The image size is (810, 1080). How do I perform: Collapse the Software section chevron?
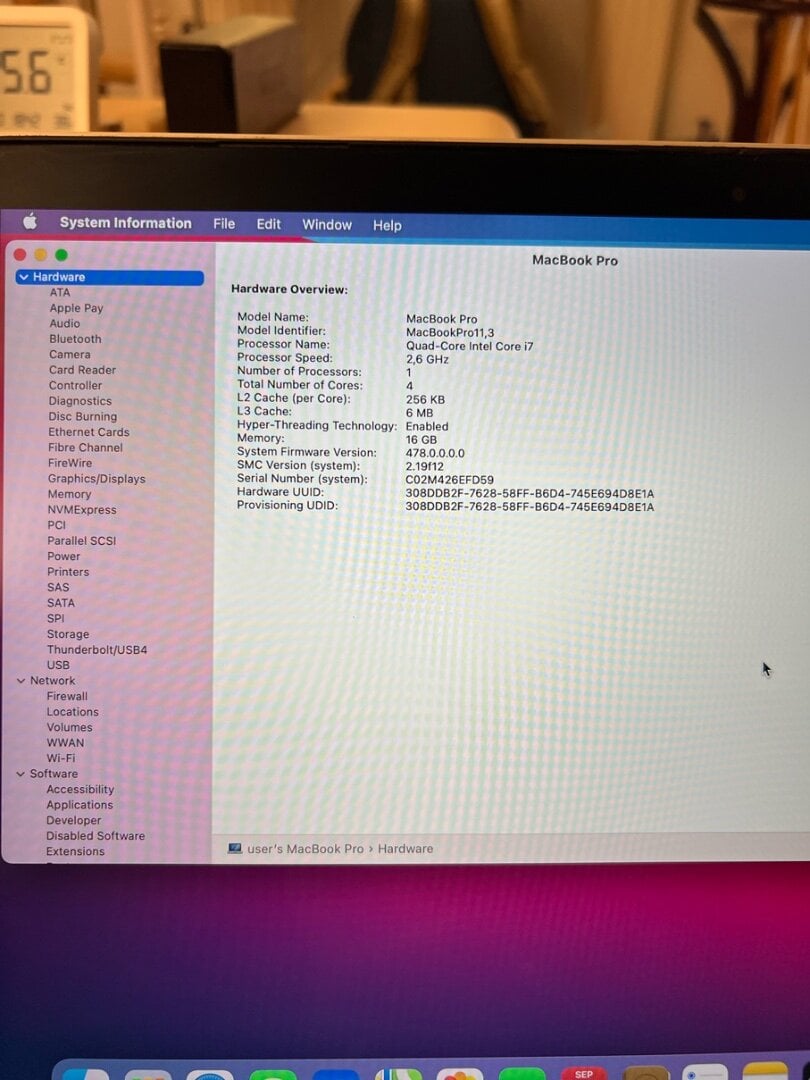pyautogui.click(x=20, y=774)
